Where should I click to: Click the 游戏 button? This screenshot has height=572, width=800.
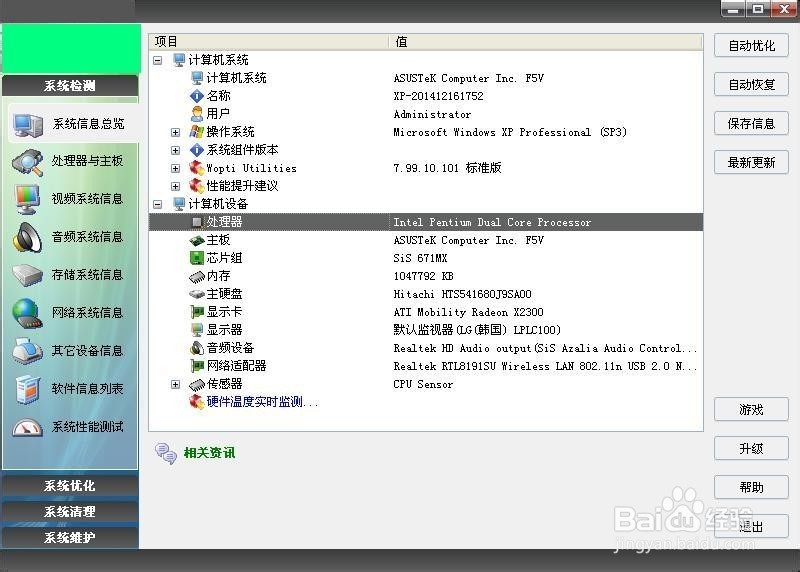(752, 409)
